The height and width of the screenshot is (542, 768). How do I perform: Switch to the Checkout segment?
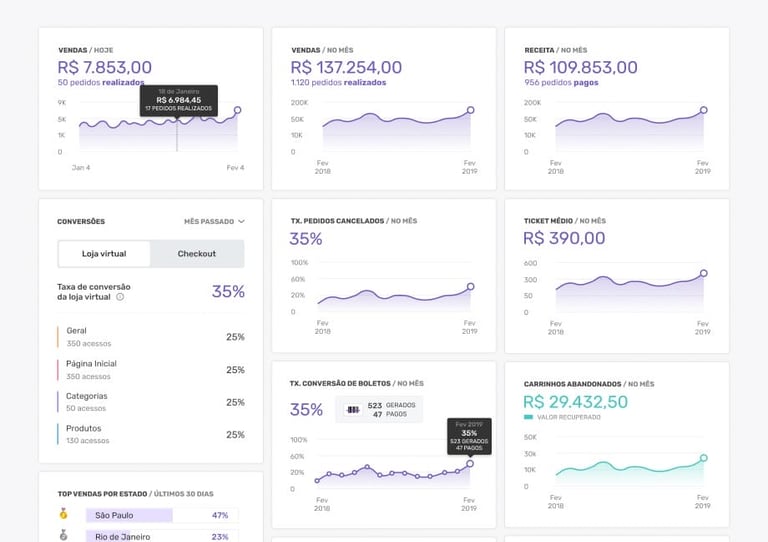pyautogui.click(x=197, y=254)
